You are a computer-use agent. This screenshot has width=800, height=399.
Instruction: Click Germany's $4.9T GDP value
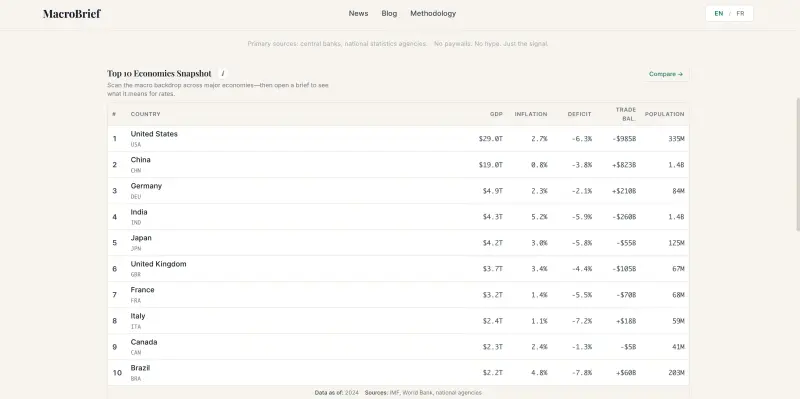tap(493, 191)
